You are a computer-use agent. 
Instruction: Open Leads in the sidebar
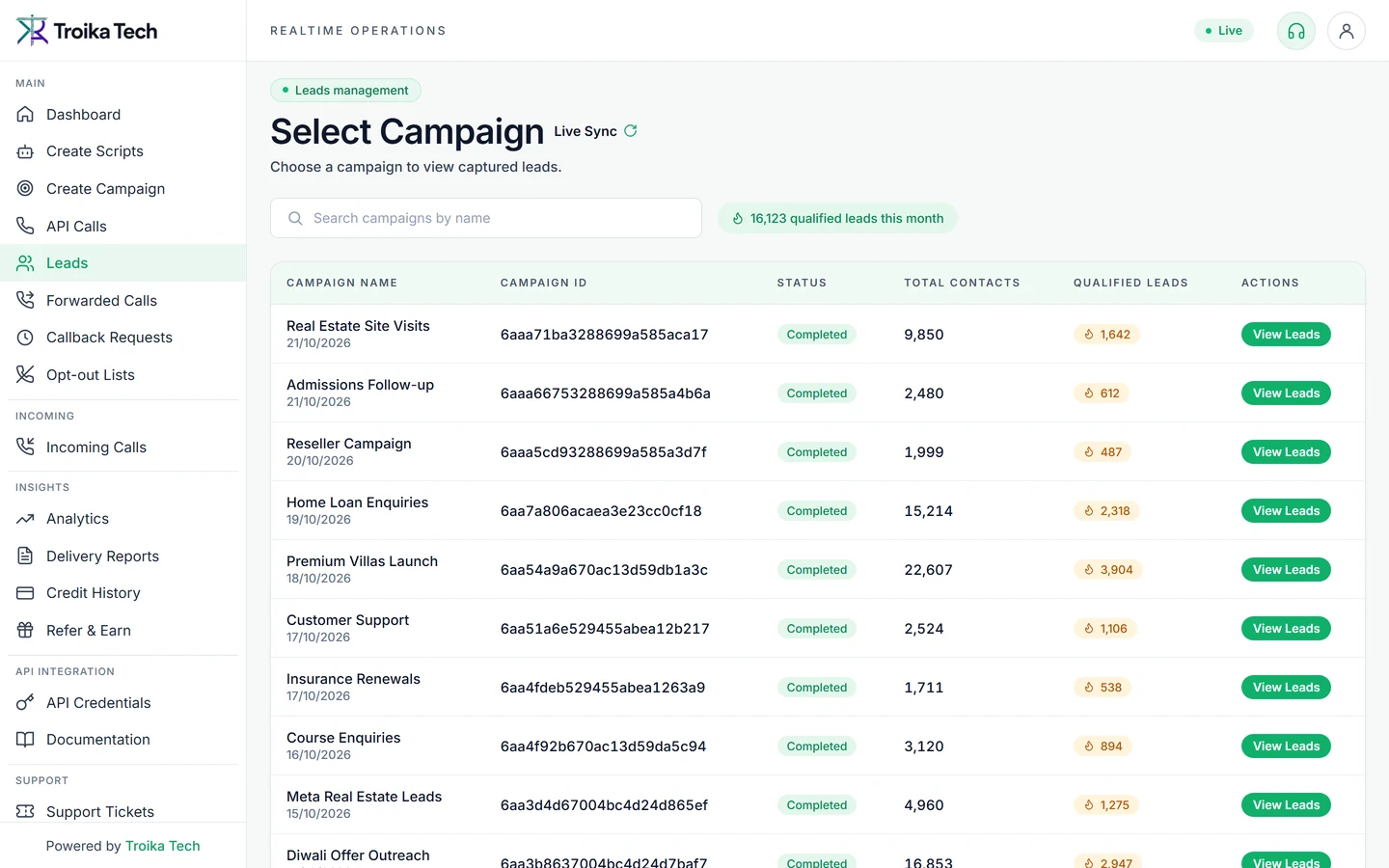[123, 263]
